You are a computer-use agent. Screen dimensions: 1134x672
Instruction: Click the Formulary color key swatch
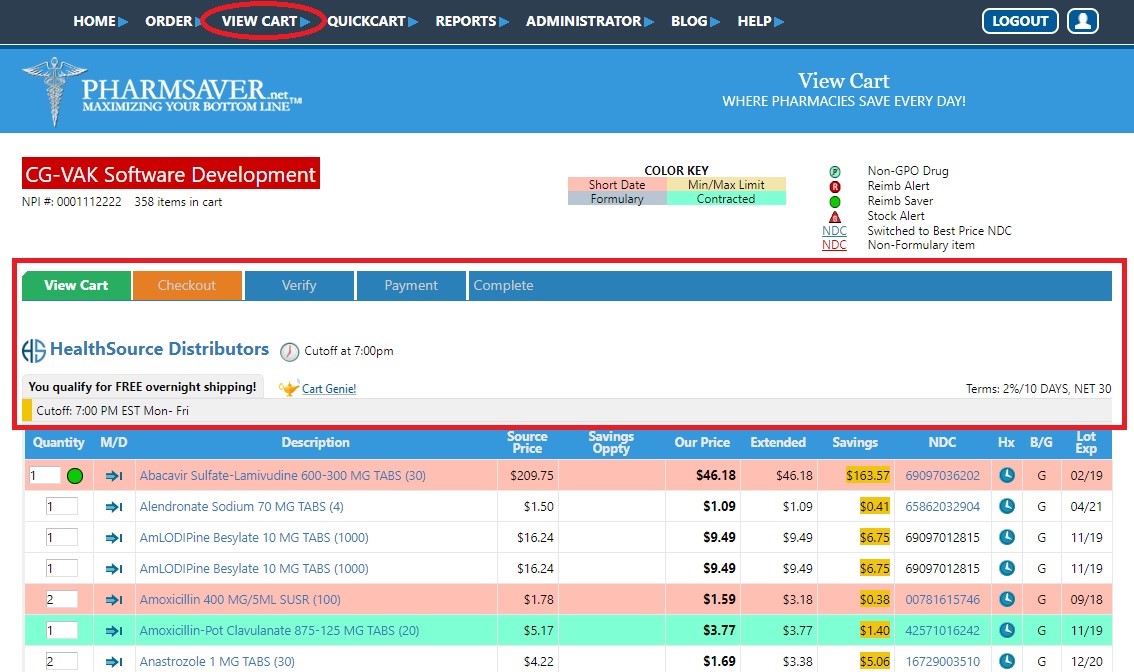point(617,198)
